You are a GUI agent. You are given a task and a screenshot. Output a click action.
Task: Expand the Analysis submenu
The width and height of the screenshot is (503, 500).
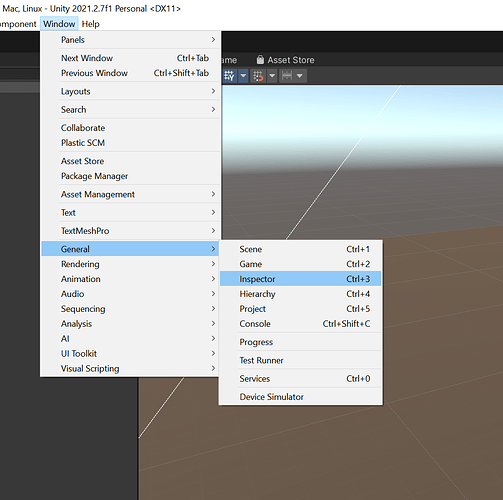(x=130, y=324)
